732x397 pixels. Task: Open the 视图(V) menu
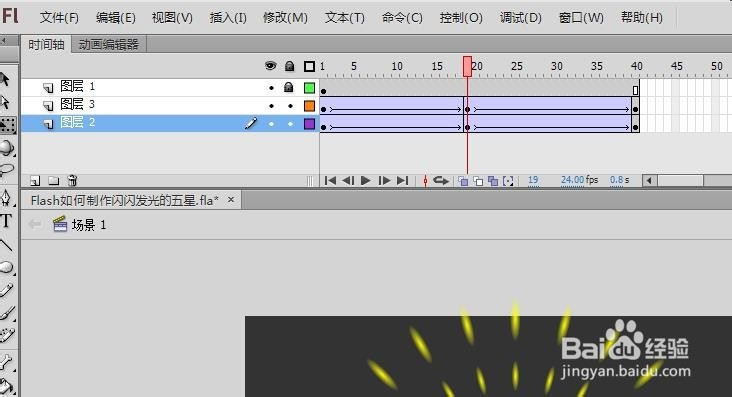pos(172,18)
